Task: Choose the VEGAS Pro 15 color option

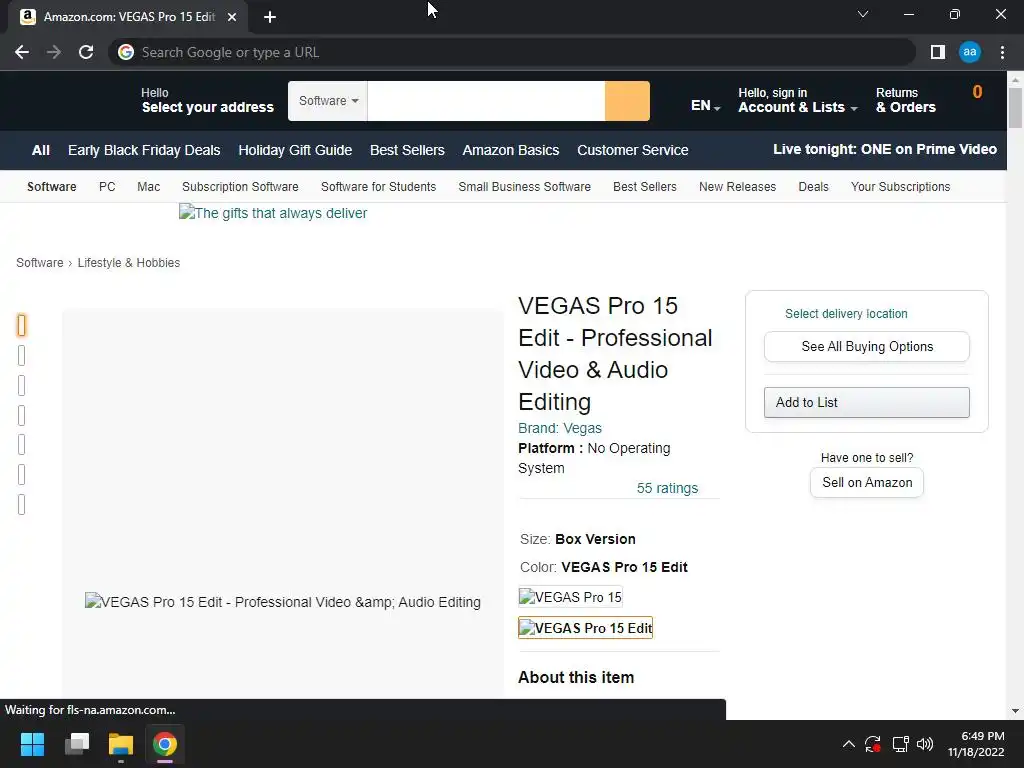Action: point(570,597)
